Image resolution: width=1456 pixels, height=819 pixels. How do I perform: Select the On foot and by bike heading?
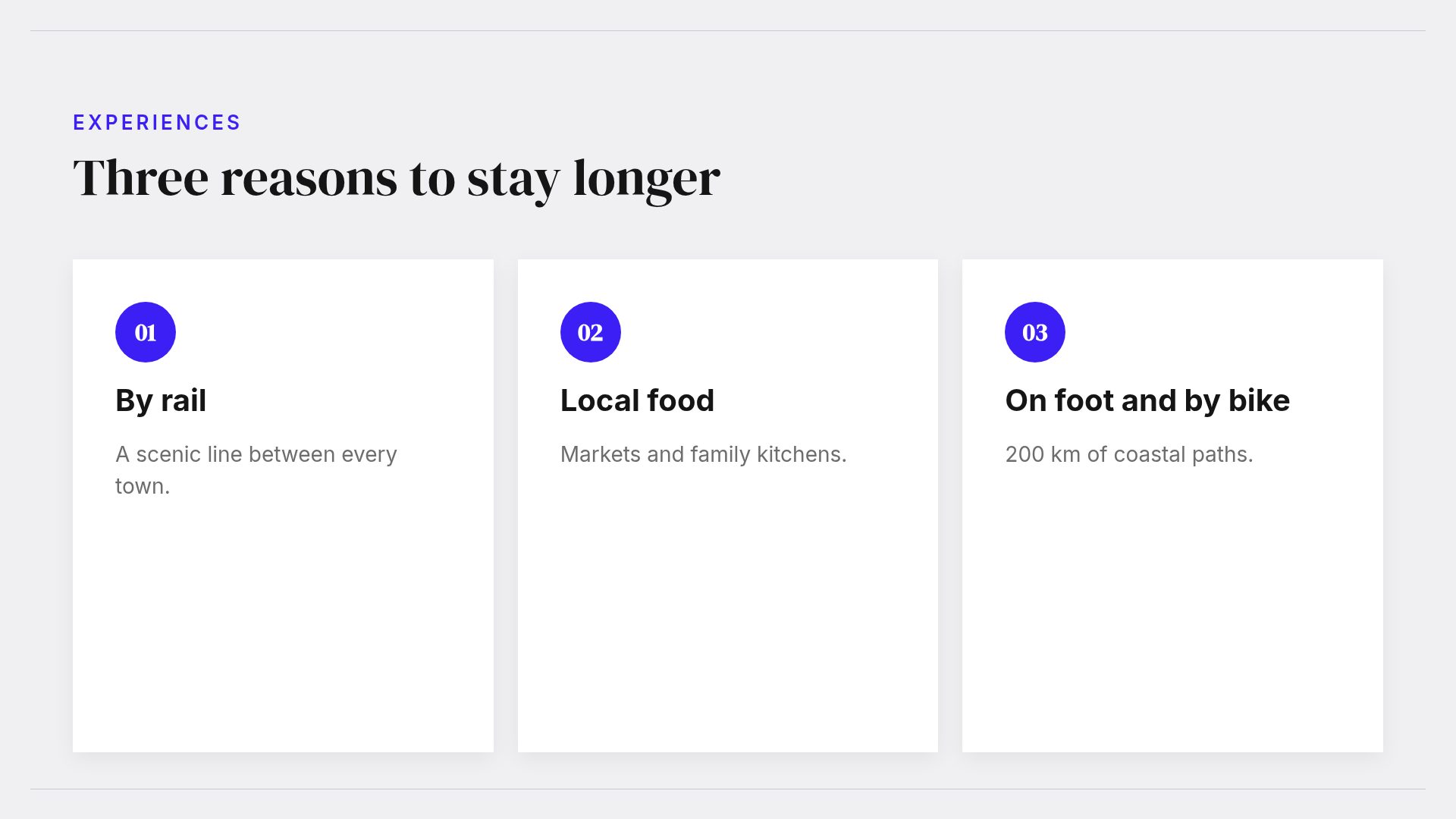pyautogui.click(x=1147, y=400)
